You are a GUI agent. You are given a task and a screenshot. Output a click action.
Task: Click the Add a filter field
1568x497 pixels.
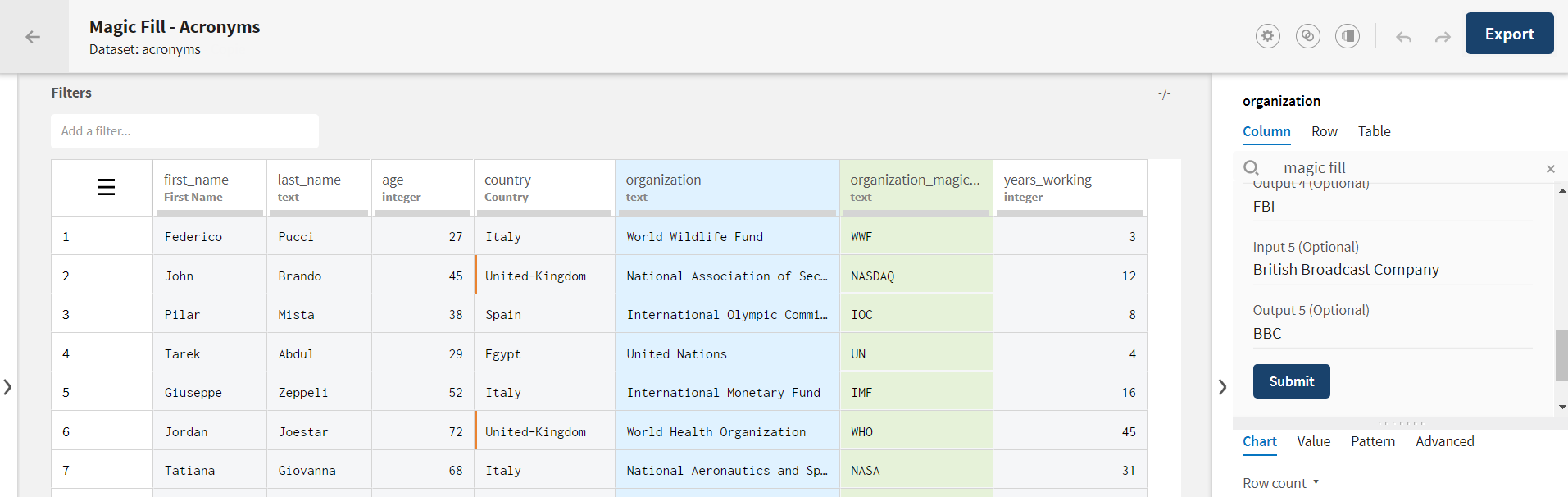(x=184, y=131)
